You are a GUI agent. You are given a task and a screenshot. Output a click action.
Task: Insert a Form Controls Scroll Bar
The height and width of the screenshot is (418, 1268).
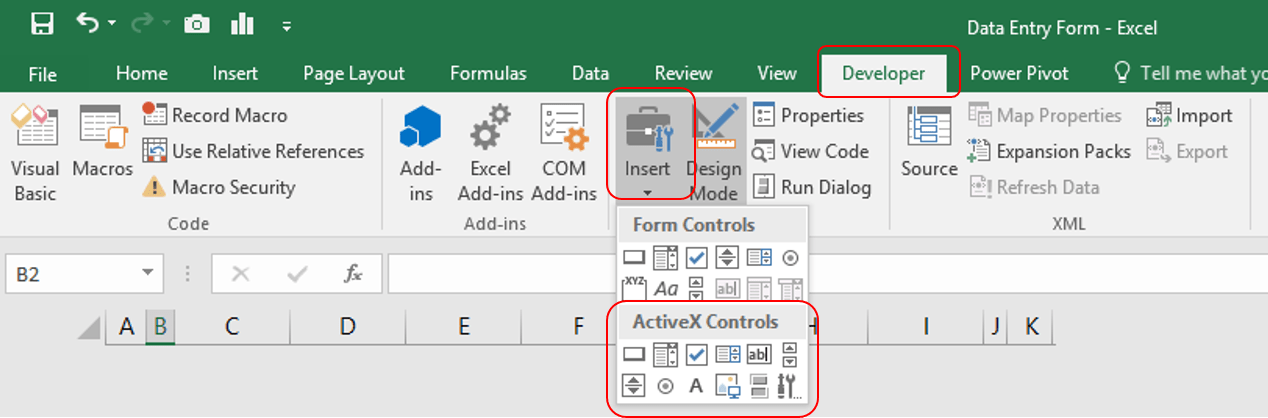697,288
